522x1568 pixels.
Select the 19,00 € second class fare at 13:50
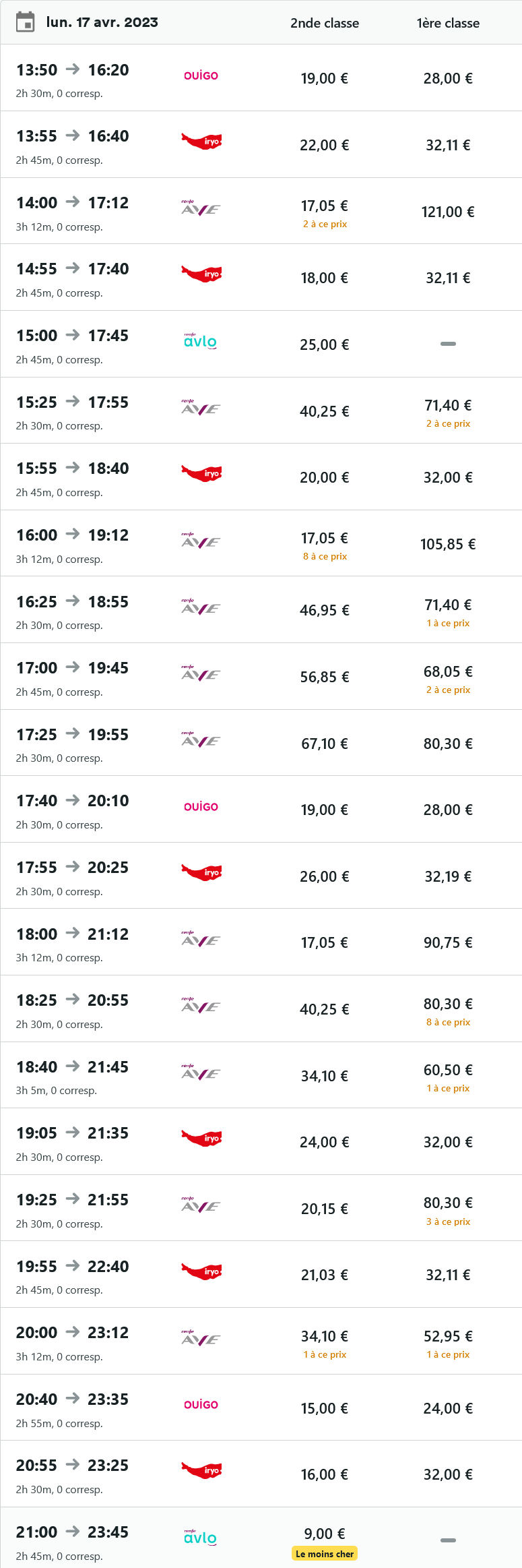325,78
